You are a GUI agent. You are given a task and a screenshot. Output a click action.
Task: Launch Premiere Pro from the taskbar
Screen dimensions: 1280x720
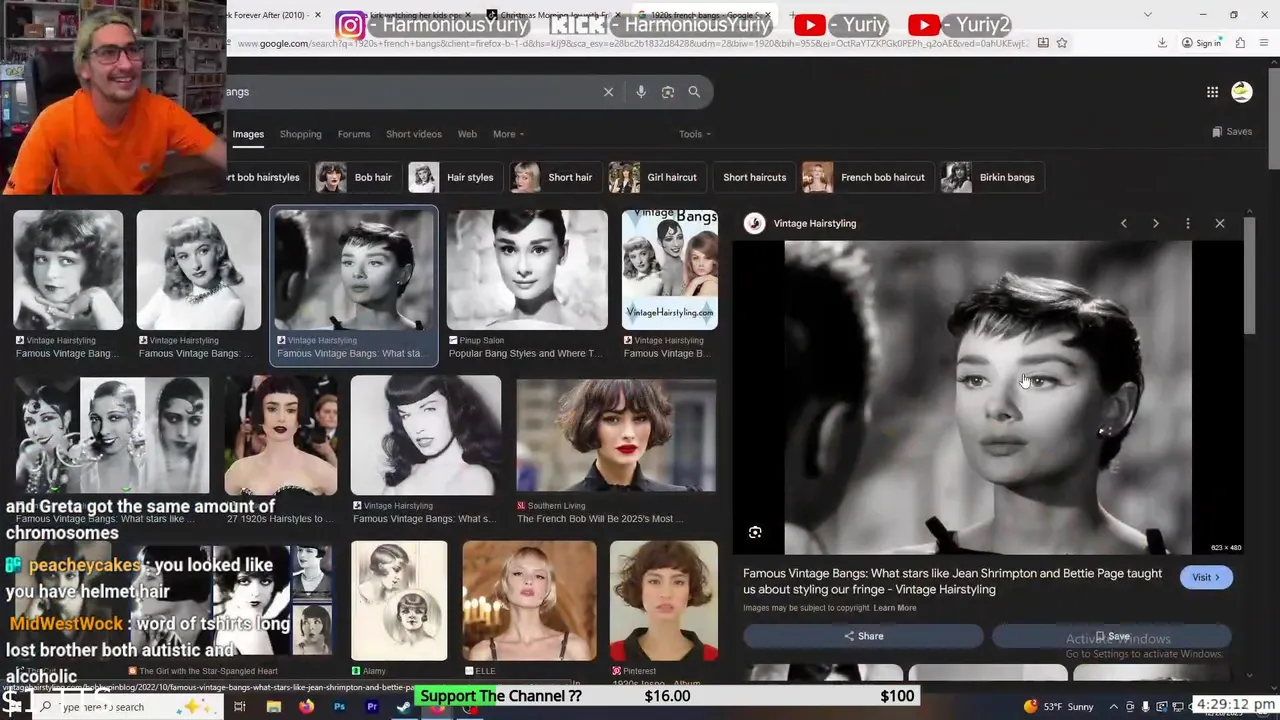coord(372,707)
